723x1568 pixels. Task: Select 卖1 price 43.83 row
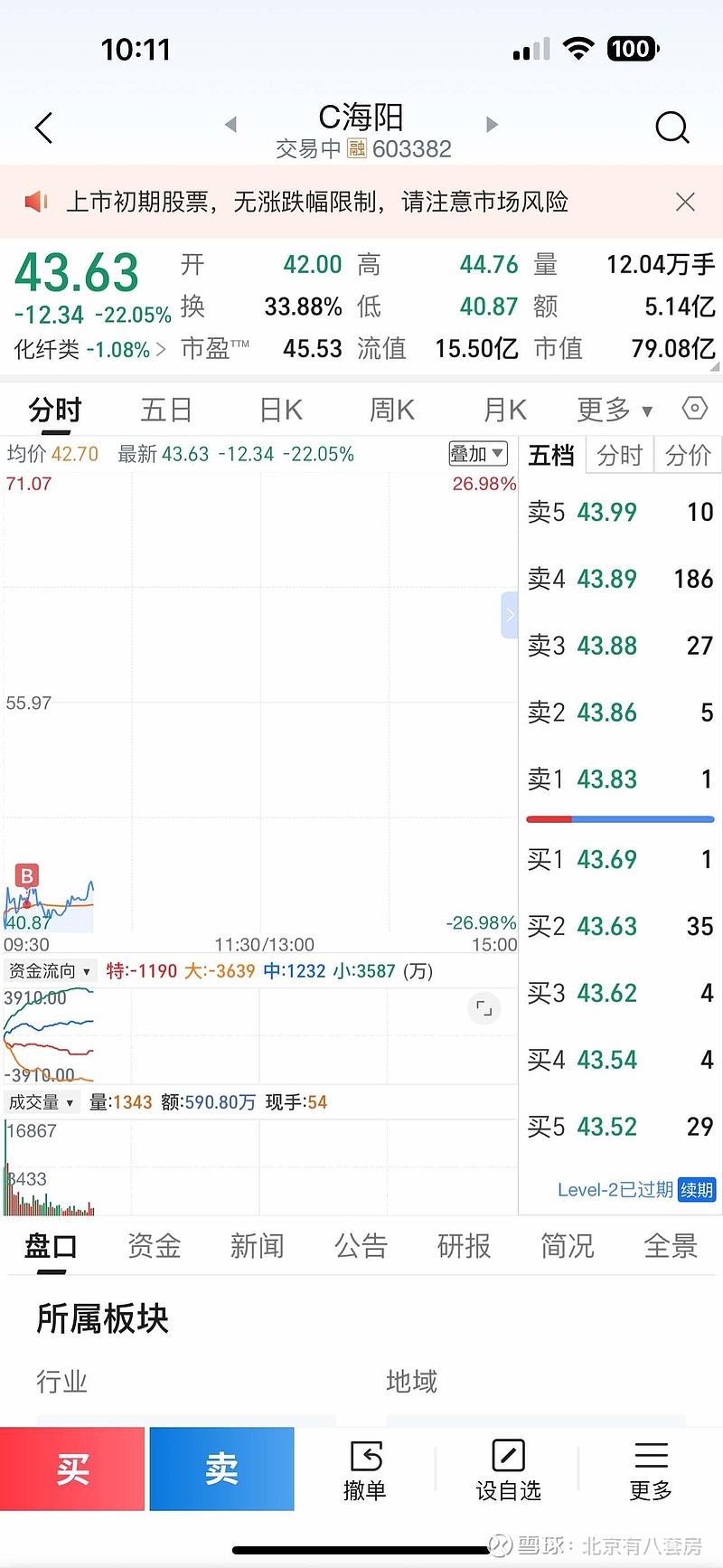point(620,779)
